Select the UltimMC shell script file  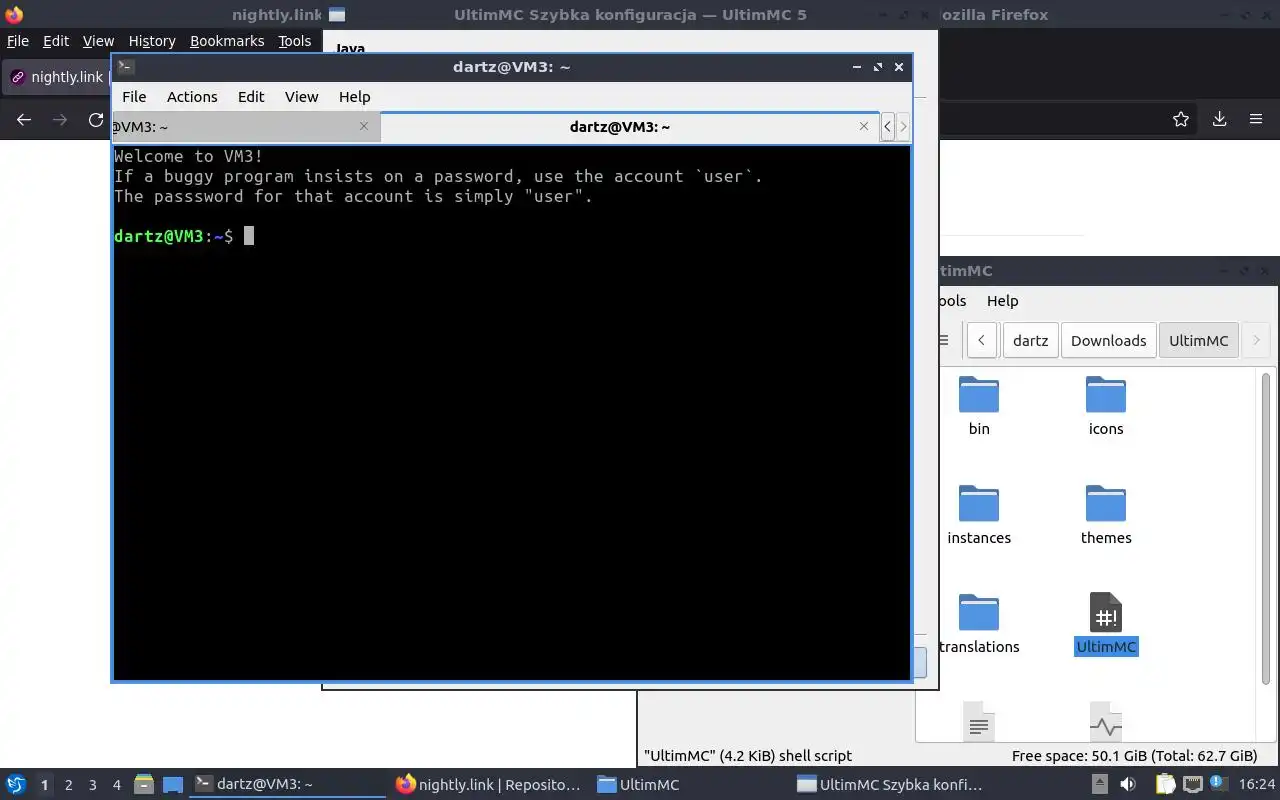1106,624
